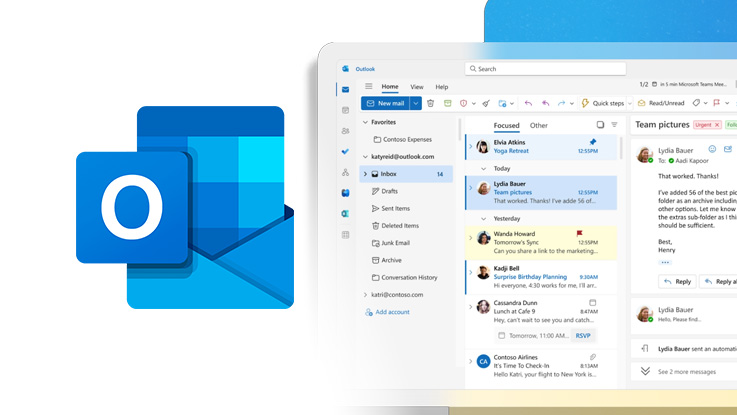Toggle Read/Unread status
Screen dimensions: 737x415
pyautogui.click(x=661, y=103)
